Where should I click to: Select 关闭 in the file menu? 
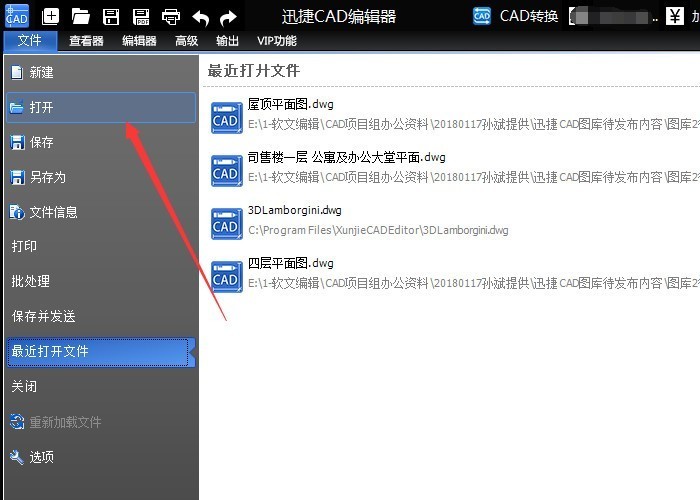[101, 386]
